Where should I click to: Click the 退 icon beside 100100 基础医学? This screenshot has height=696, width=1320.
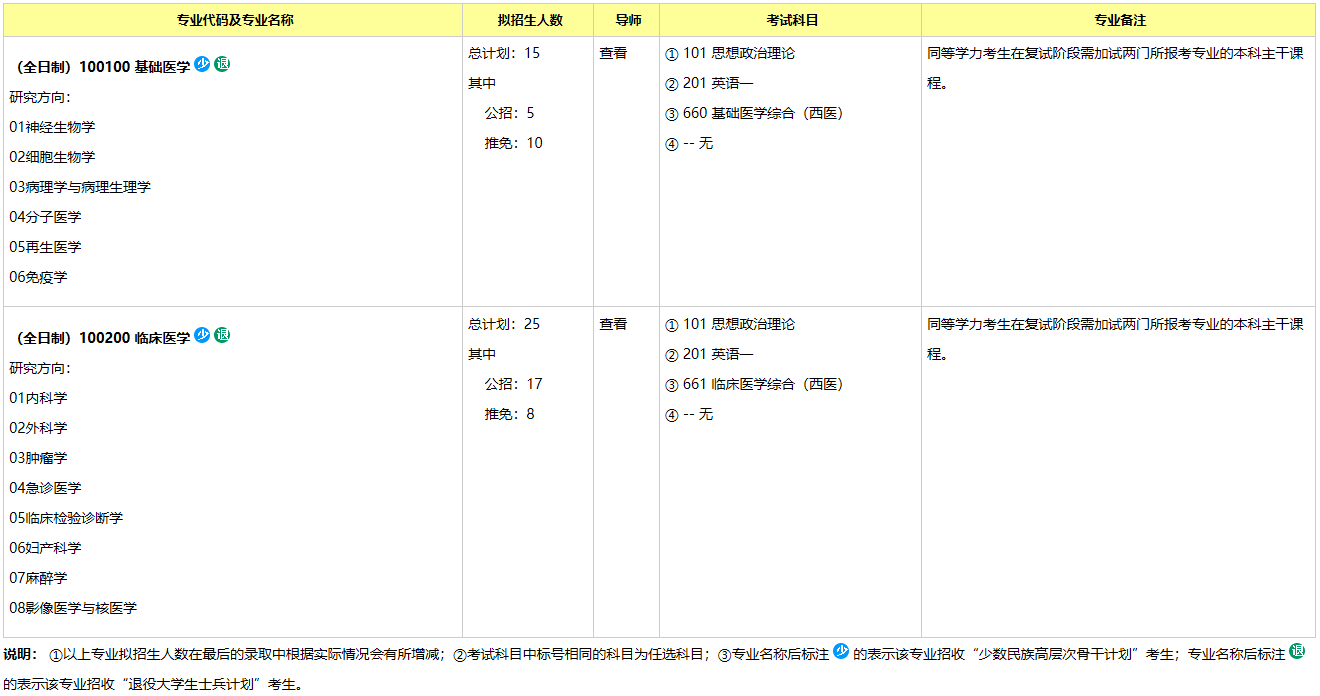pyautogui.click(x=222, y=64)
